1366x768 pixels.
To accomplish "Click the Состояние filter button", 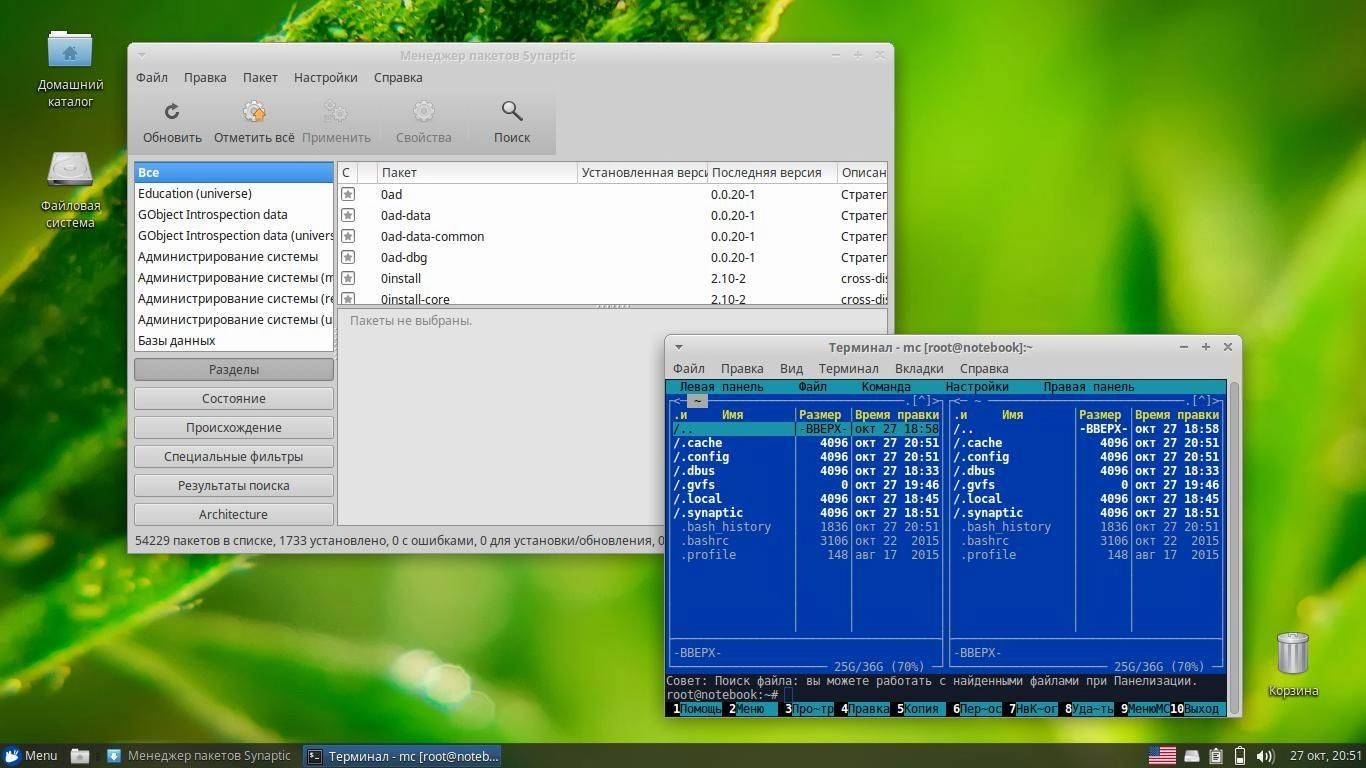I will [234, 398].
